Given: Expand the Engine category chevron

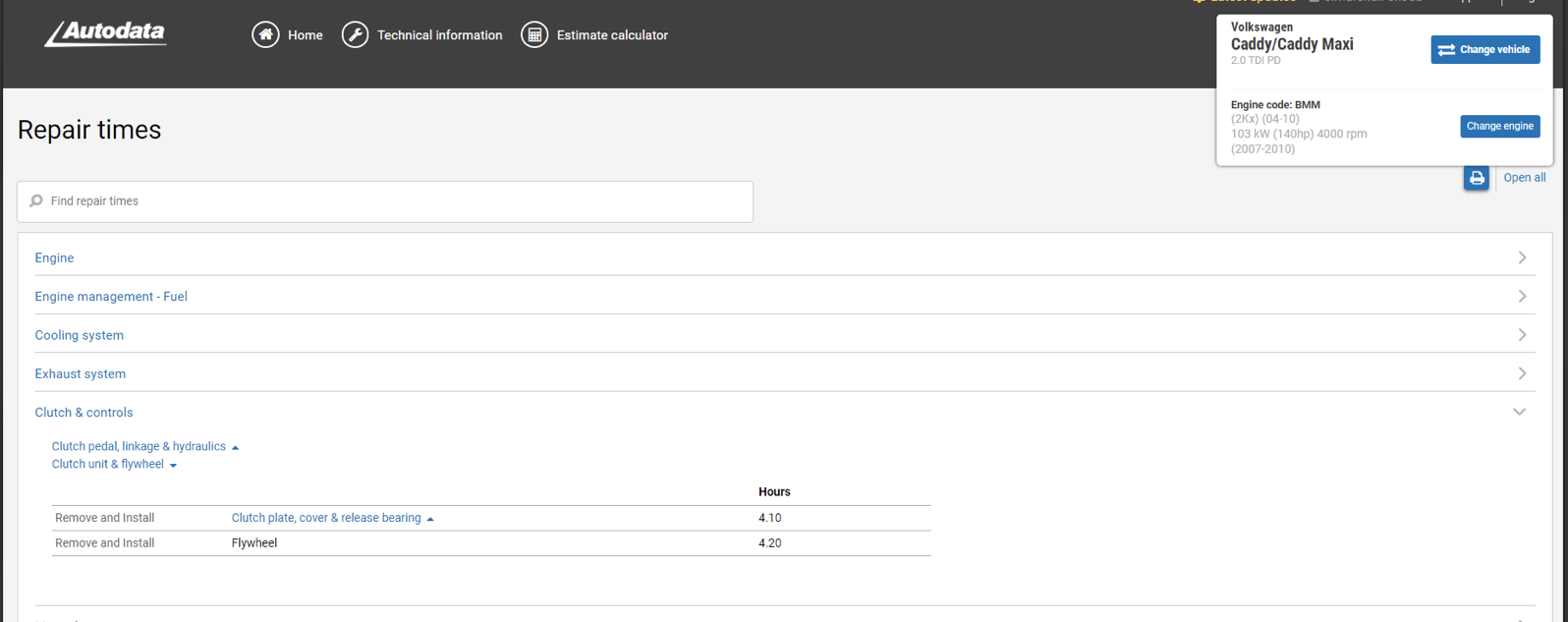Looking at the screenshot, I should pos(1521,257).
